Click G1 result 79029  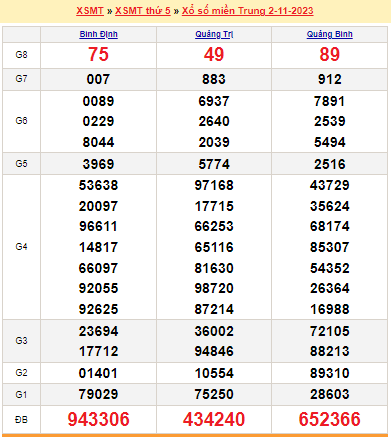tap(98, 394)
